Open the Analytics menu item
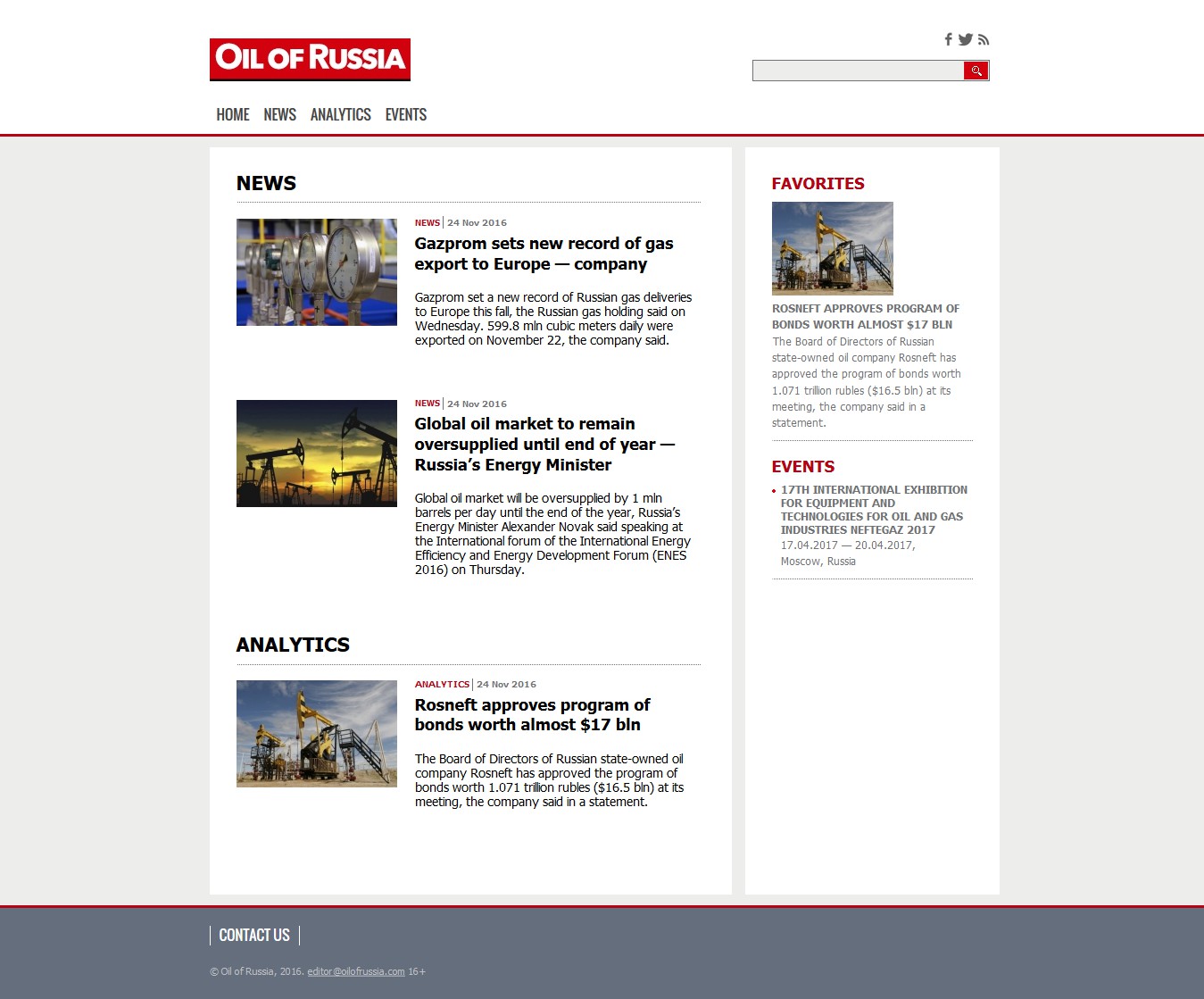Viewport: 1204px width, 999px height. coord(341,114)
